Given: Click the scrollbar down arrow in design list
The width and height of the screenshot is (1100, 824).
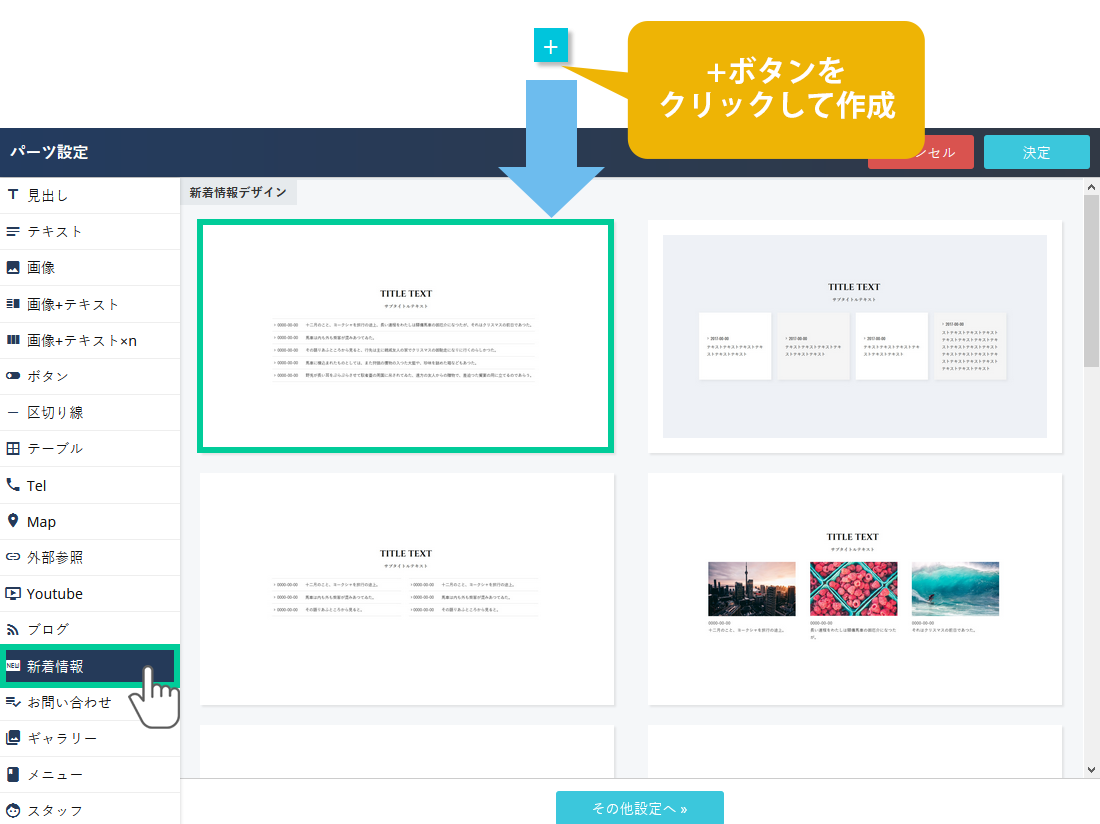Looking at the screenshot, I should (x=1091, y=769).
